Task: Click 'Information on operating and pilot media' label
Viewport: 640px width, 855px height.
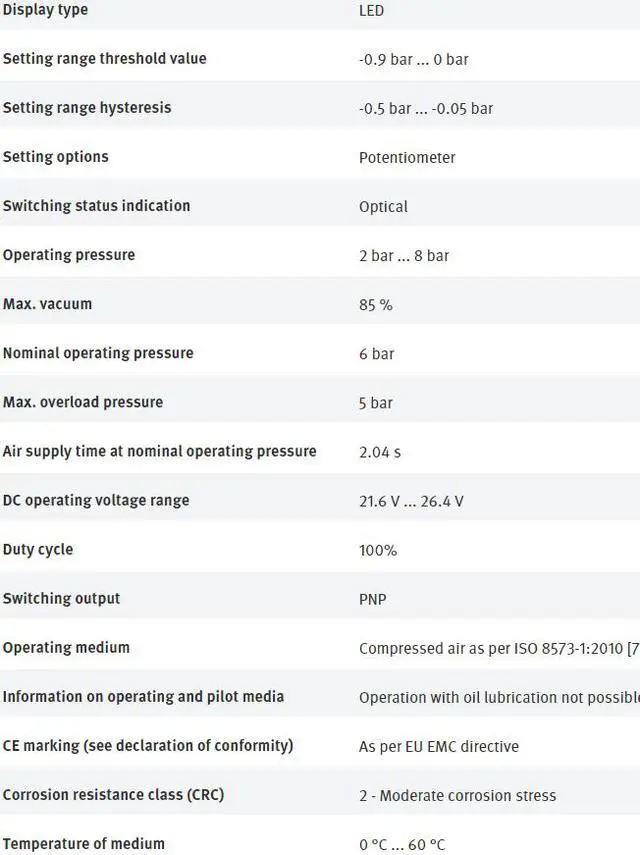Action: pyautogui.click(x=143, y=696)
